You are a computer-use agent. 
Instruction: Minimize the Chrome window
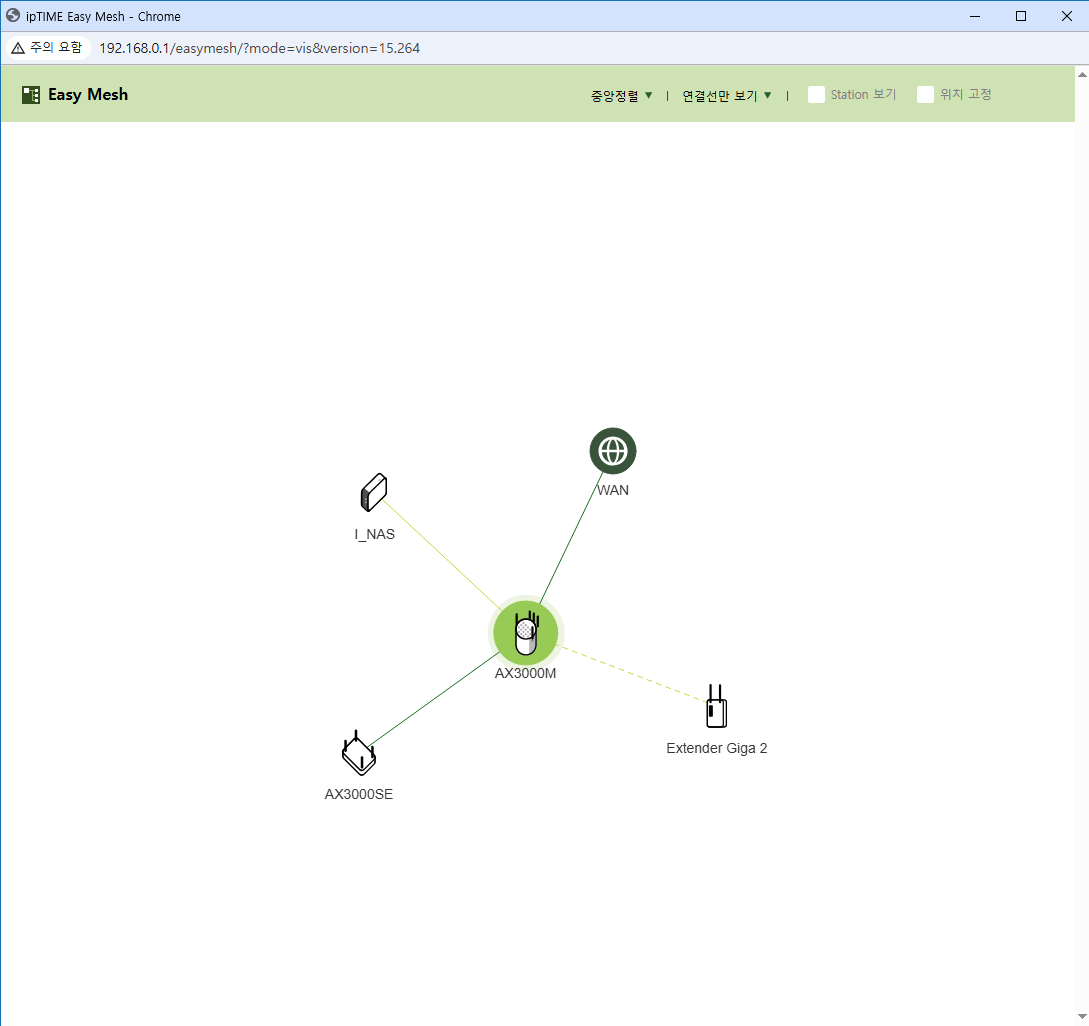pyautogui.click(x=975, y=16)
